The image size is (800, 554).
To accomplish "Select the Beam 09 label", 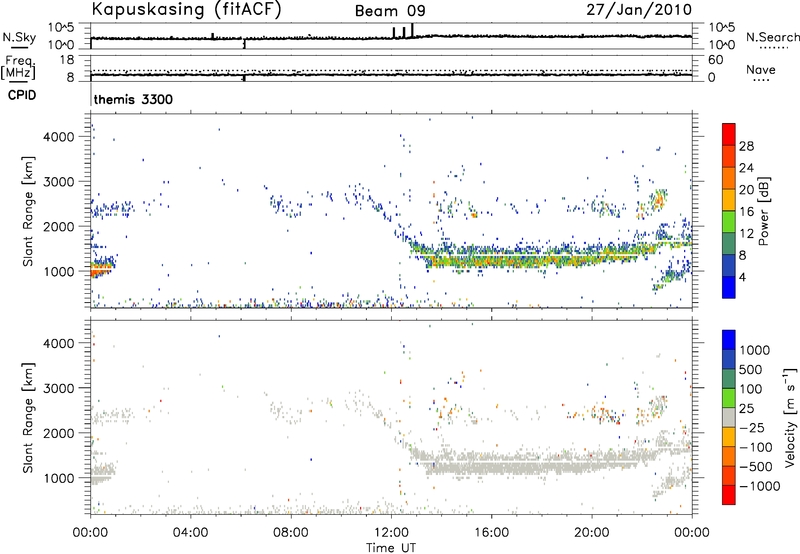I will [x=390, y=11].
